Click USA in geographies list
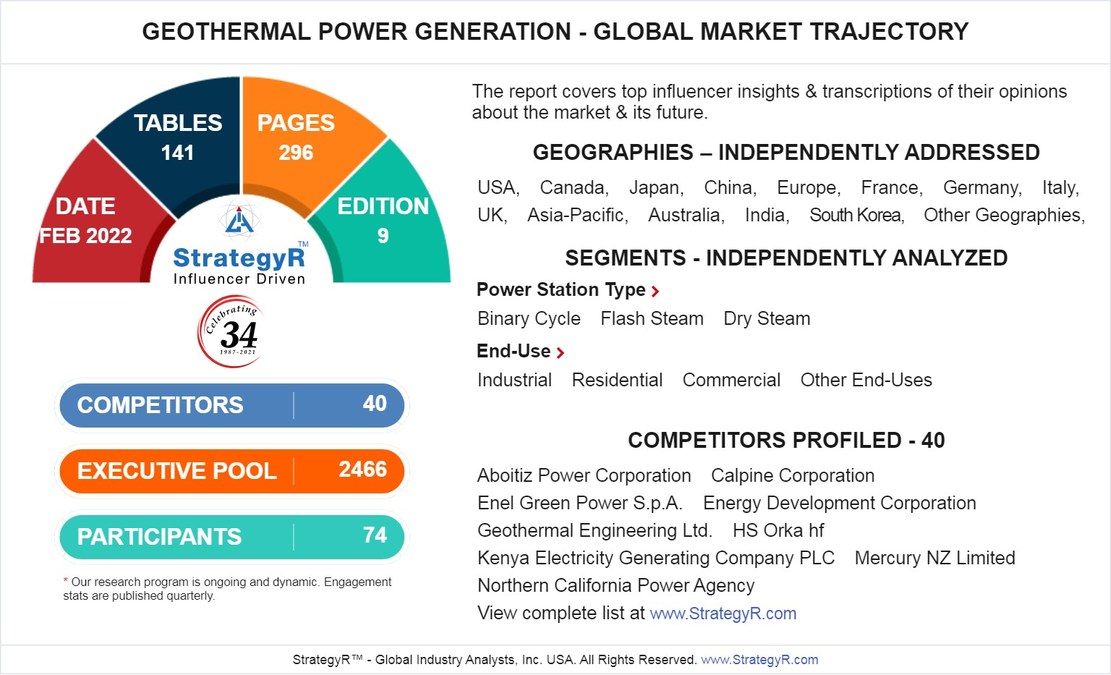This screenshot has height=675, width=1111. click(498, 188)
